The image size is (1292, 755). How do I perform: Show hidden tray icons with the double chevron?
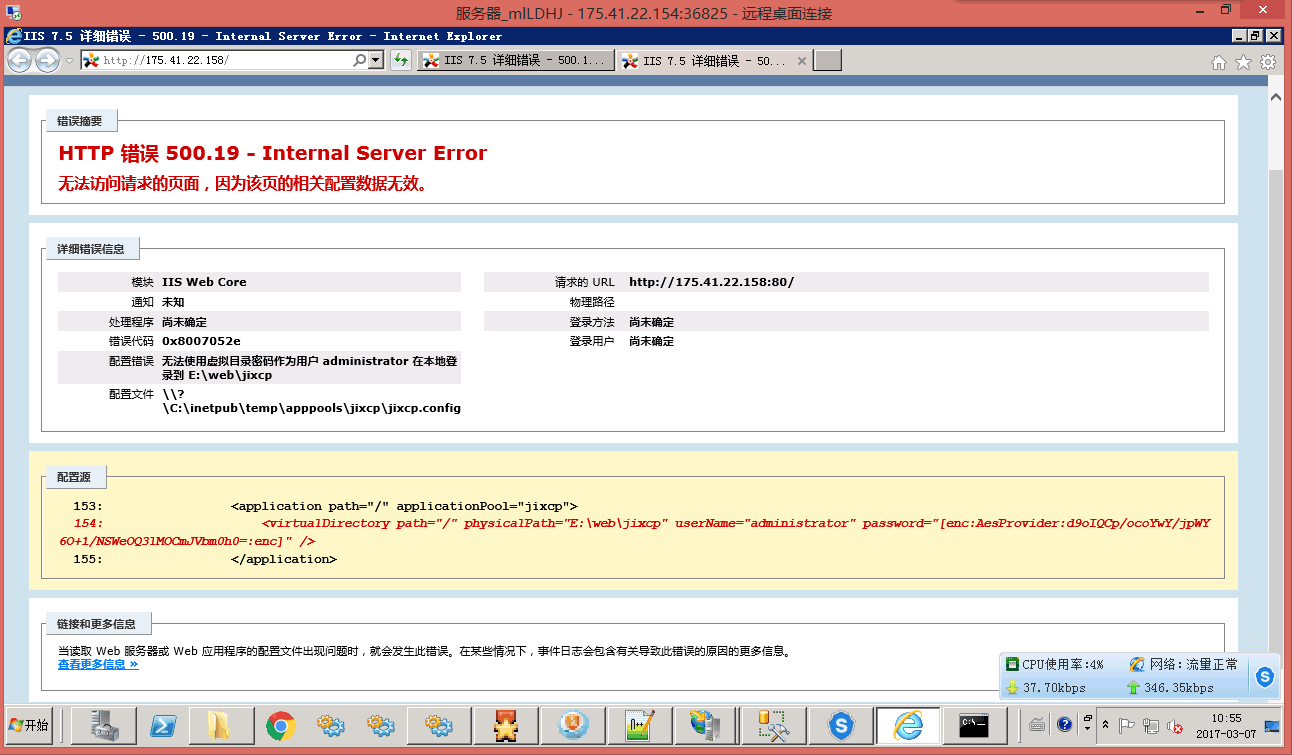coord(1104,725)
